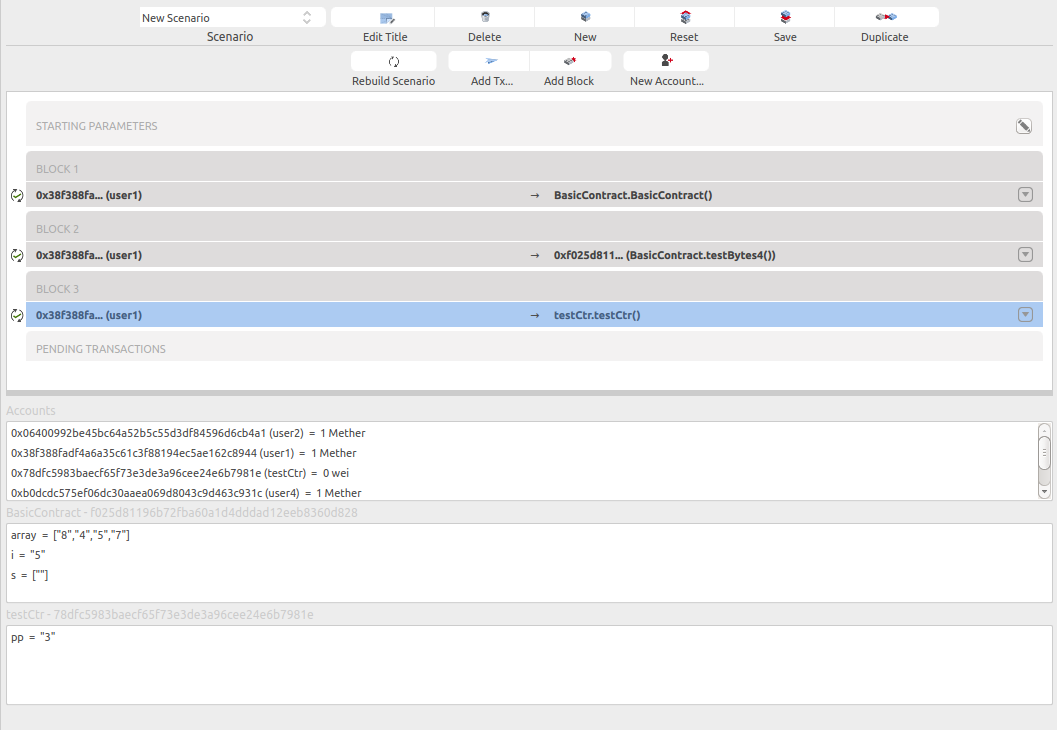
Task: Duplicate the scenario via Duplicate icon
Action: tap(885, 18)
